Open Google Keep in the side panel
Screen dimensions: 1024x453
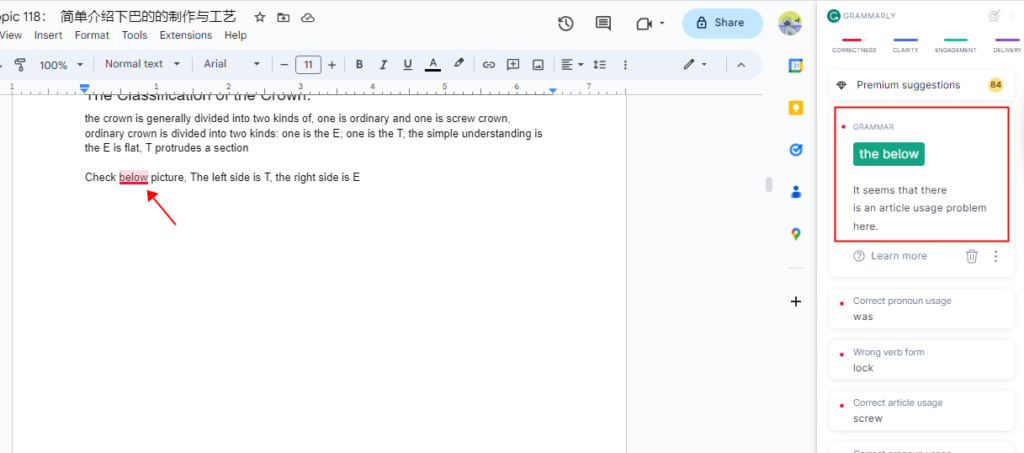(795, 108)
